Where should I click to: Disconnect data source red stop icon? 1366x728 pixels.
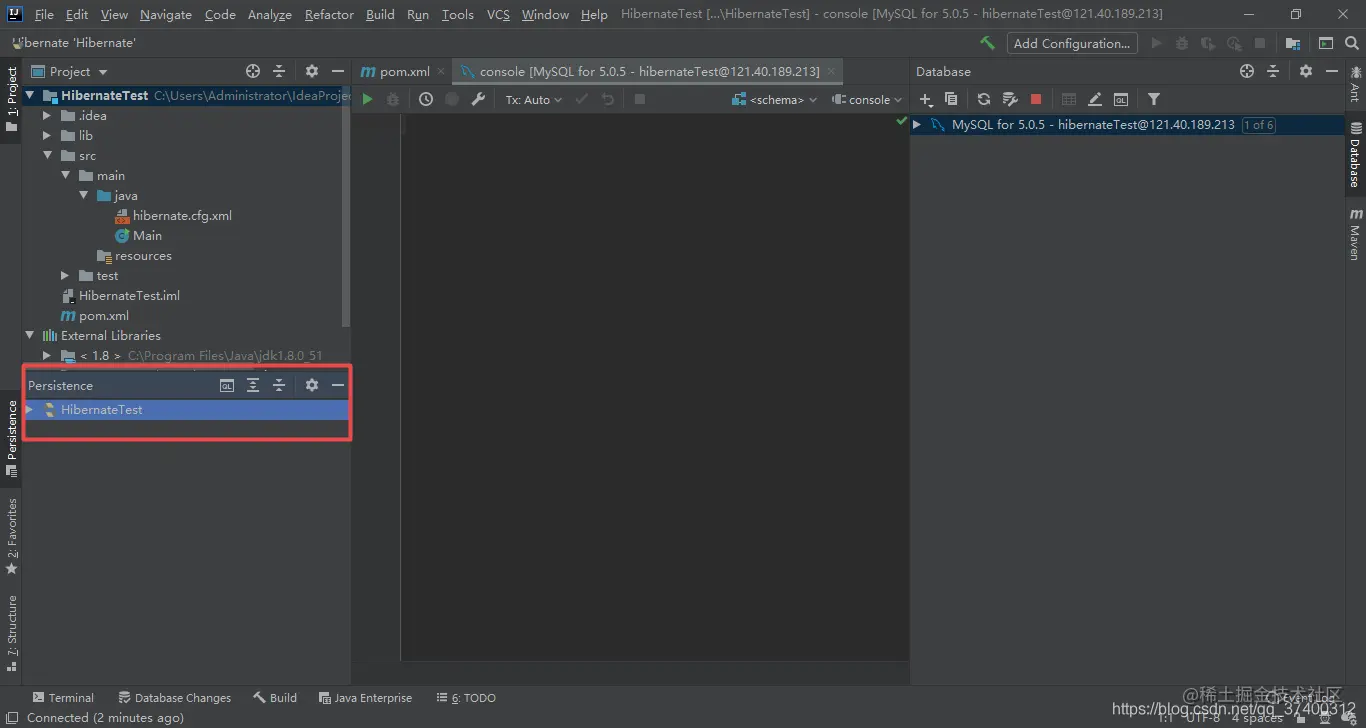tap(1036, 99)
